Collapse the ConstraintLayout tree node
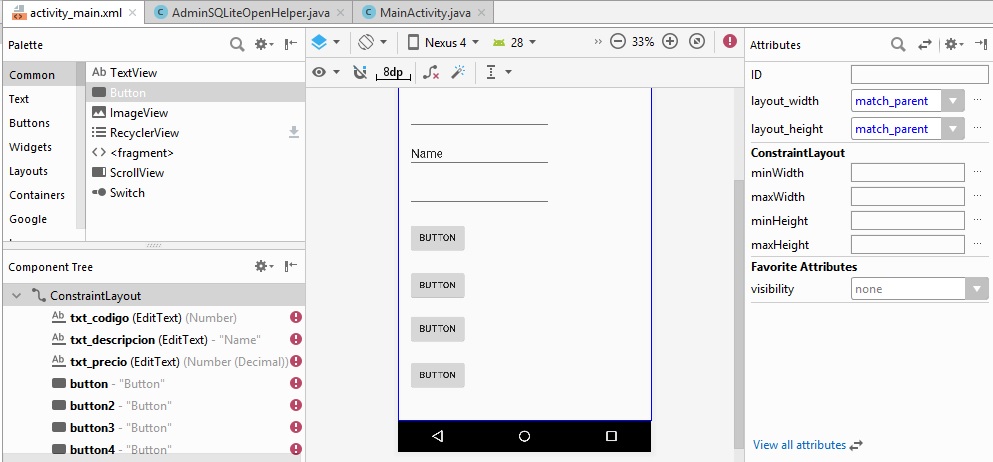 pyautogui.click(x=17, y=296)
